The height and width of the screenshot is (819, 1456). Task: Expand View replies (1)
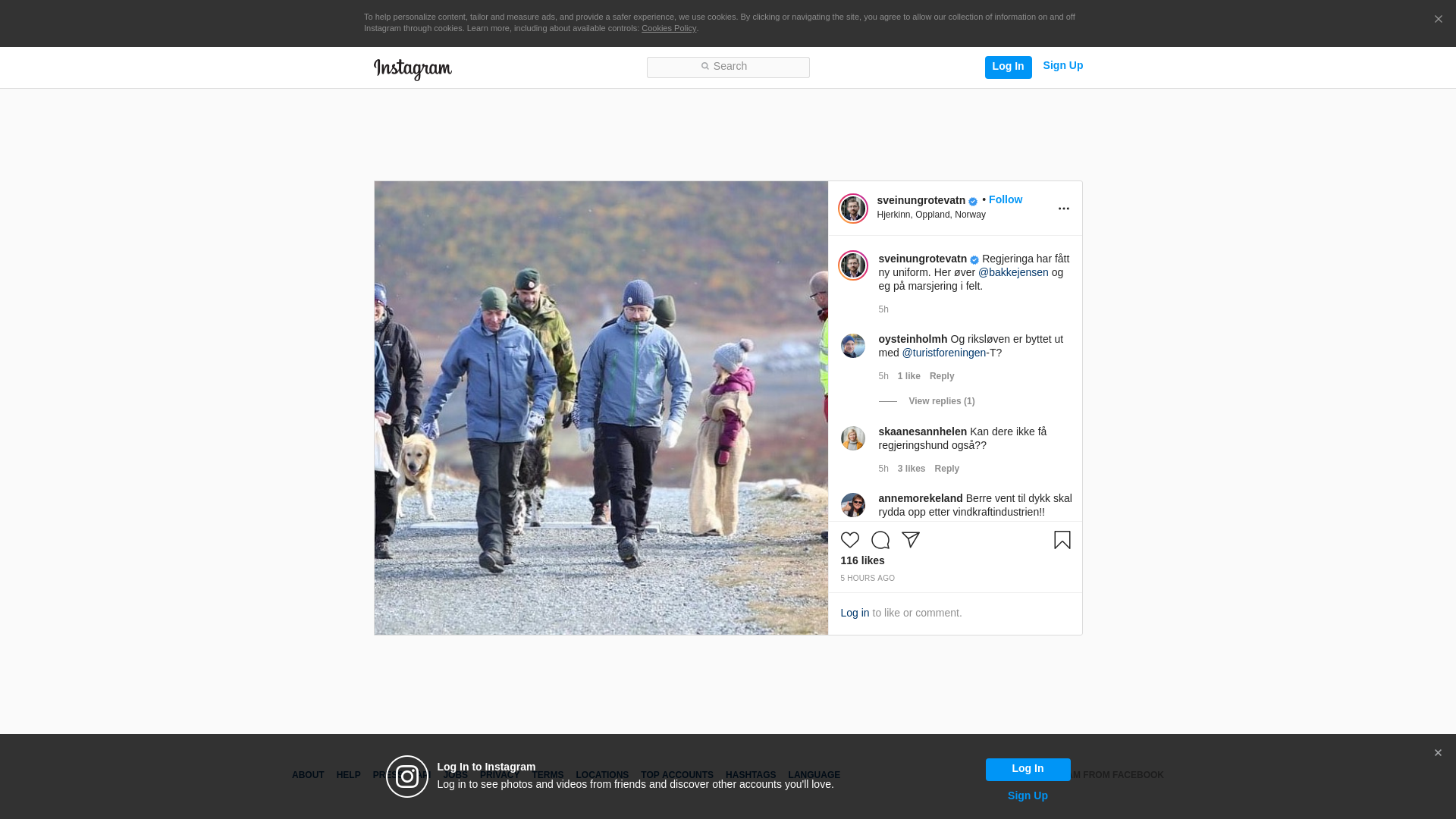click(x=941, y=401)
